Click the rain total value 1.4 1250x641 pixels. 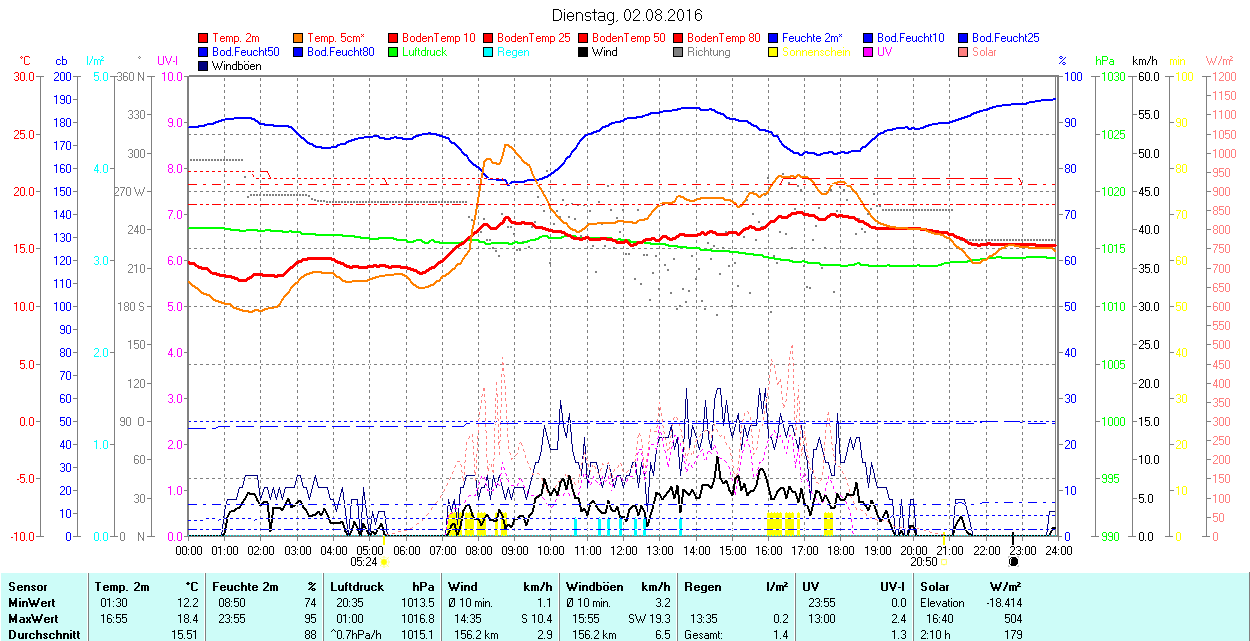(782, 634)
